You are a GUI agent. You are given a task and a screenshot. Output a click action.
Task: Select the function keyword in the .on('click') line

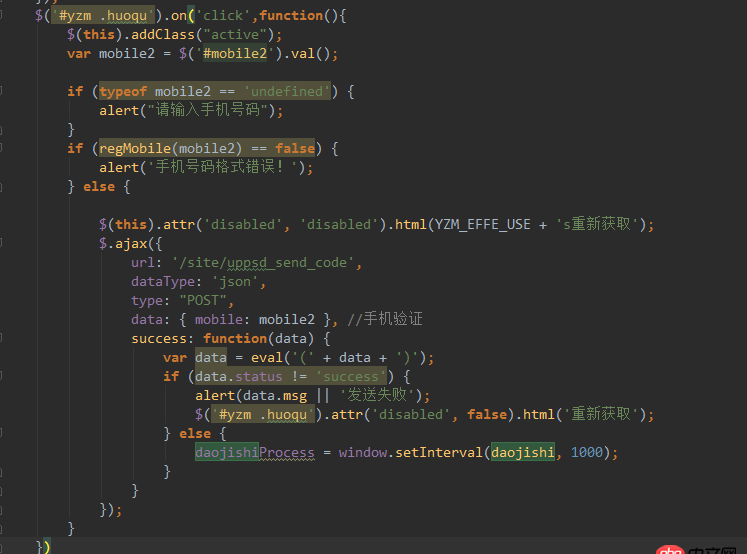291,16
